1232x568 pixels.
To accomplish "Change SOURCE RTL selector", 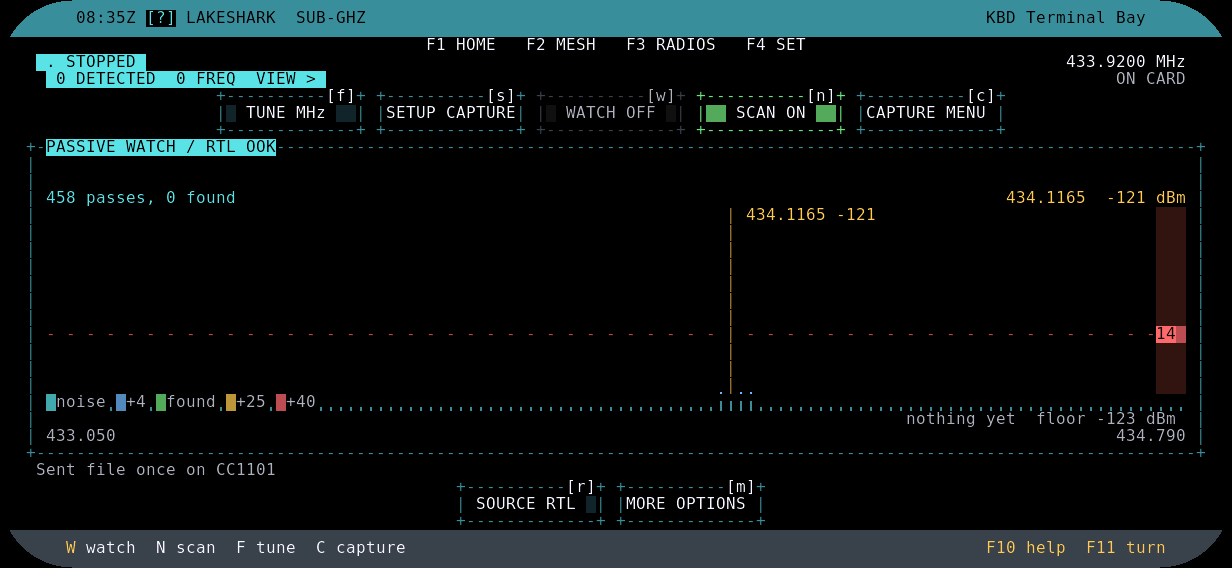I will pos(531,504).
